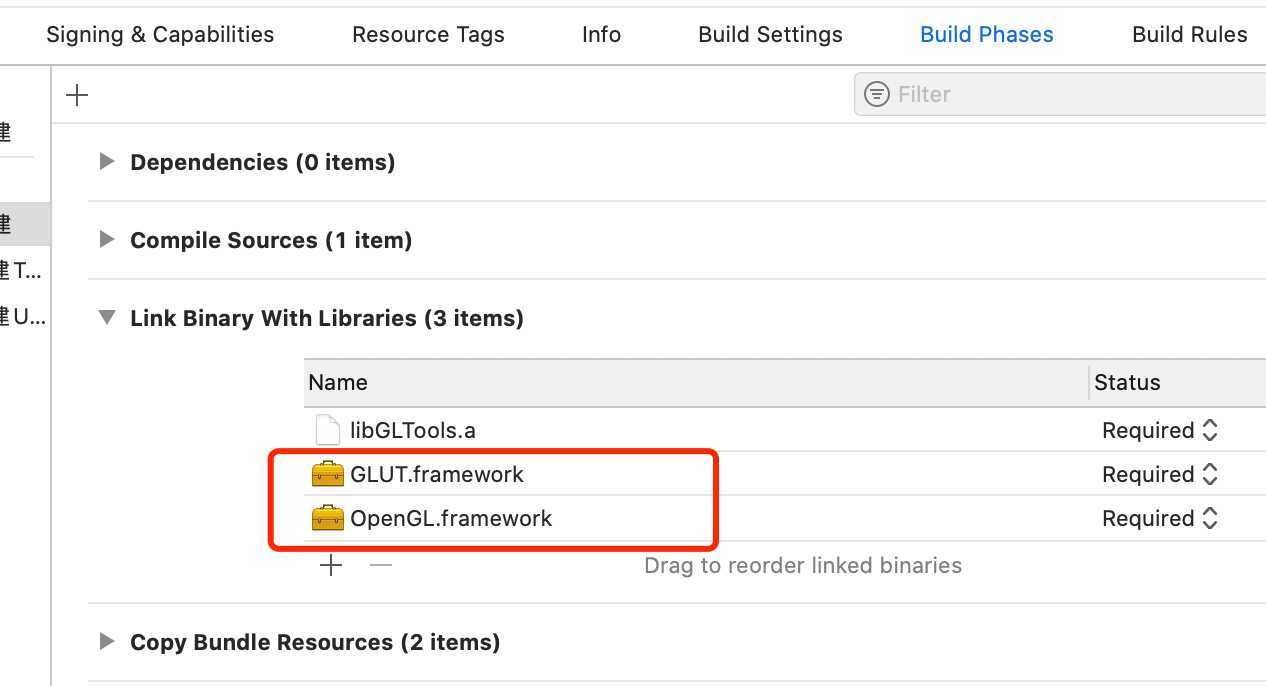The width and height of the screenshot is (1266, 686).
Task: Select the Resource Tags tab
Action: [428, 34]
